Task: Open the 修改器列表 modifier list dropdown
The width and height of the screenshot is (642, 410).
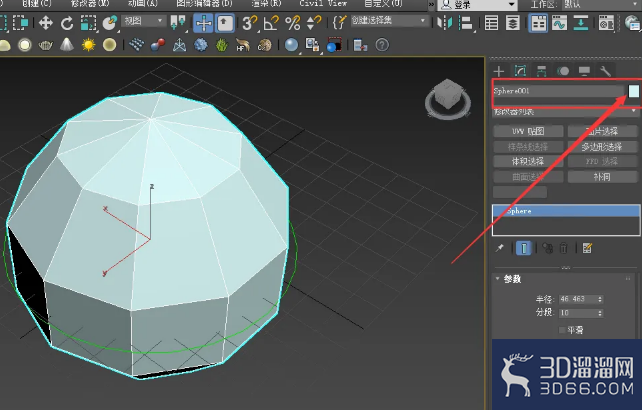Action: click(x=565, y=111)
